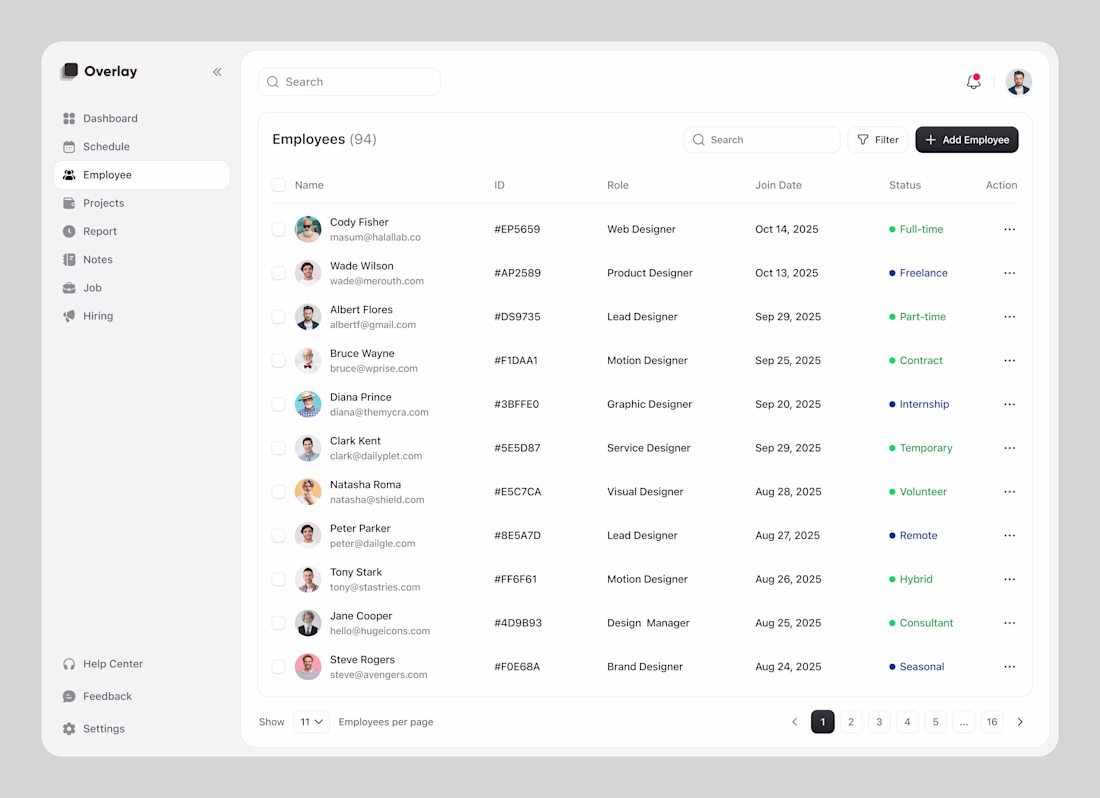Focus the top global Search field
The height and width of the screenshot is (798, 1100).
click(x=349, y=82)
